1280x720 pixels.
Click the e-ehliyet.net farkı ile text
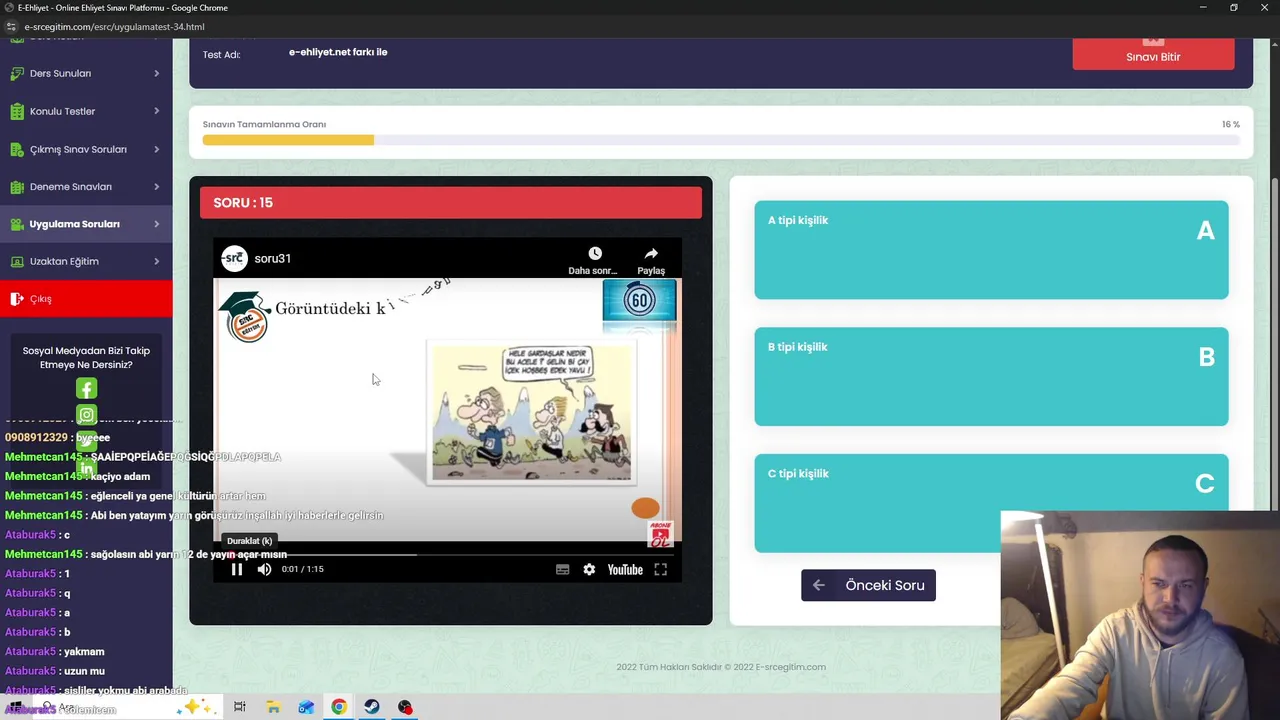[338, 52]
